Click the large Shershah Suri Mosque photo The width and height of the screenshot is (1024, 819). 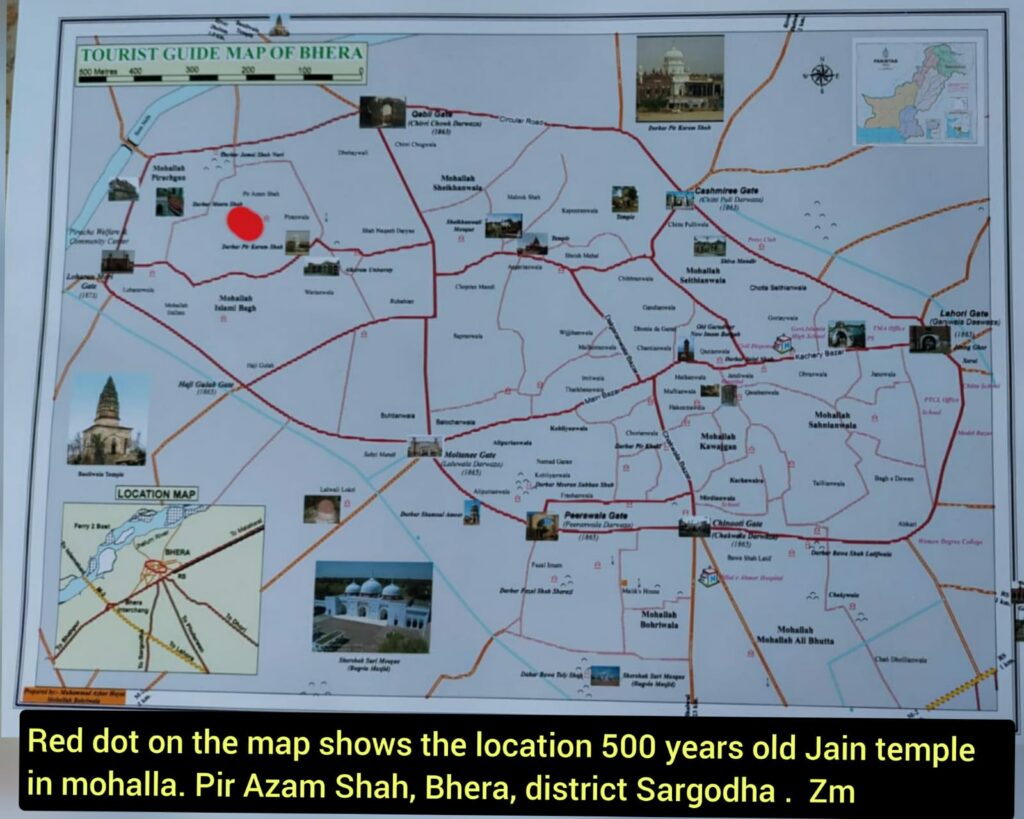(372, 606)
